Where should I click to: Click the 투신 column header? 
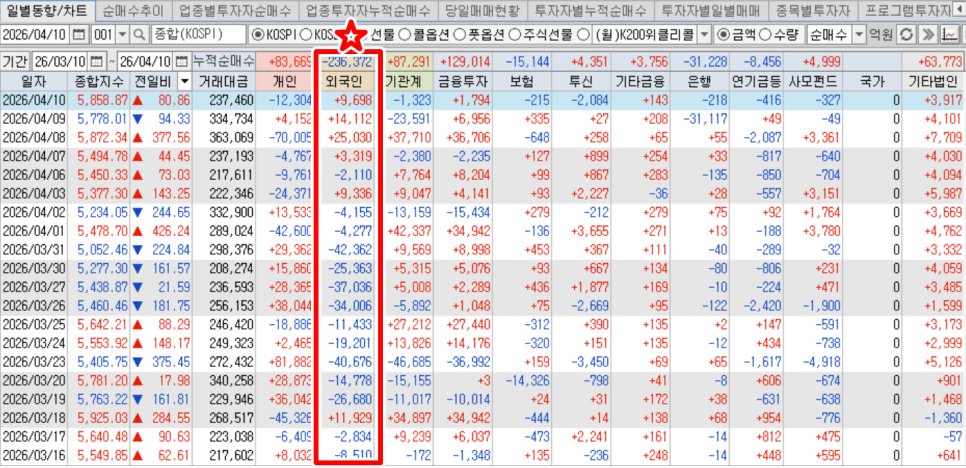tap(581, 81)
